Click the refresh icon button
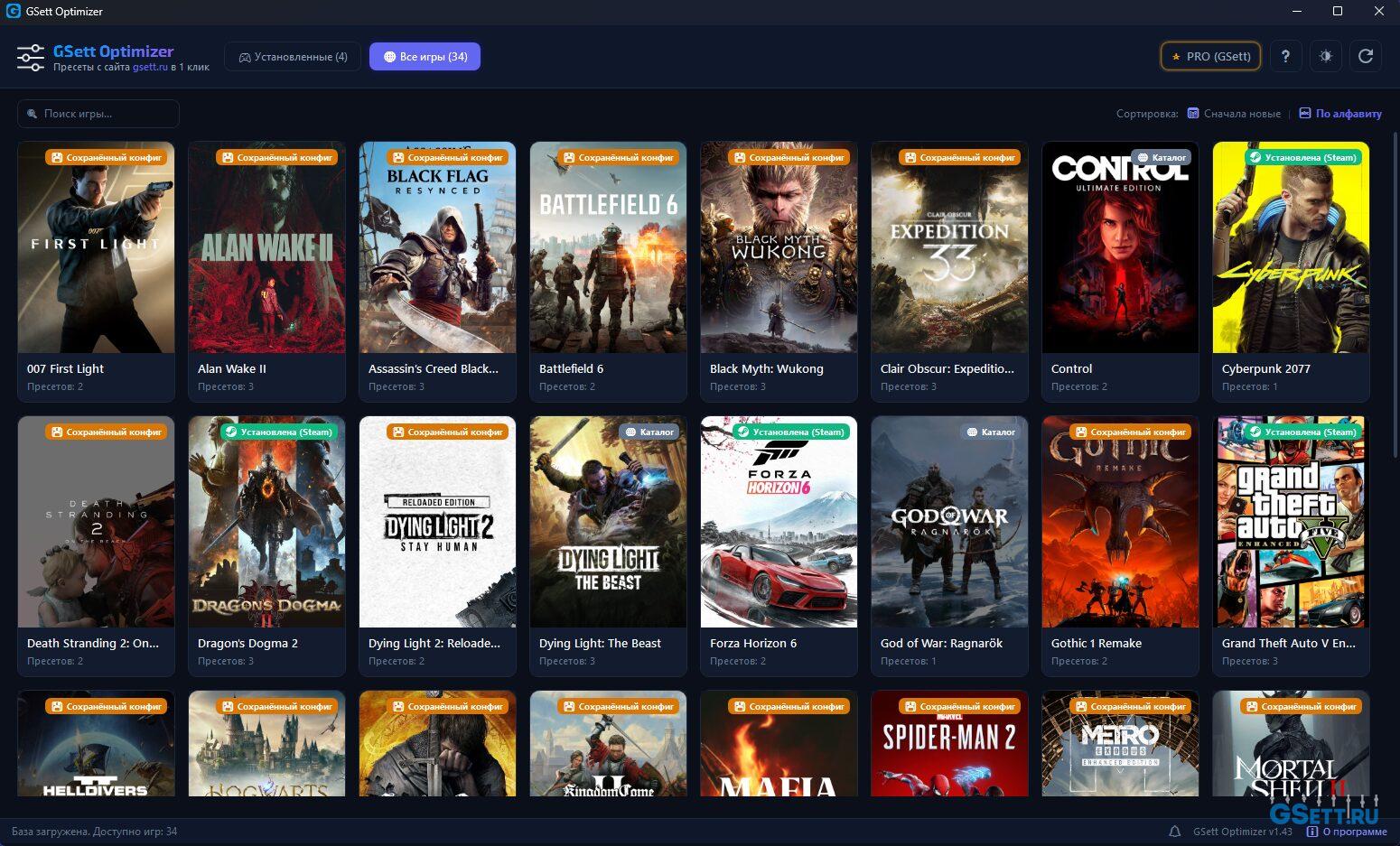1400x846 pixels. (x=1366, y=56)
